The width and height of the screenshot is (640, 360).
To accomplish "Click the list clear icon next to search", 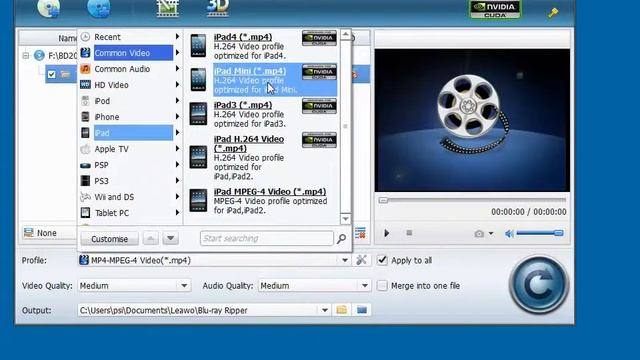I will point(360,233).
